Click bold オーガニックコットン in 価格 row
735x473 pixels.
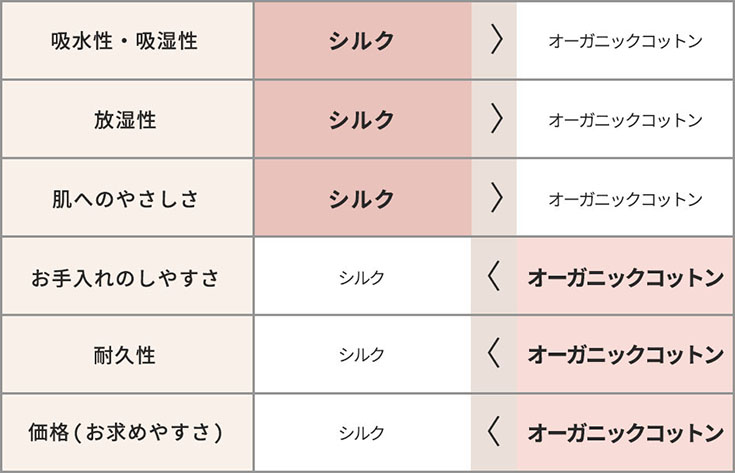[x=625, y=433]
